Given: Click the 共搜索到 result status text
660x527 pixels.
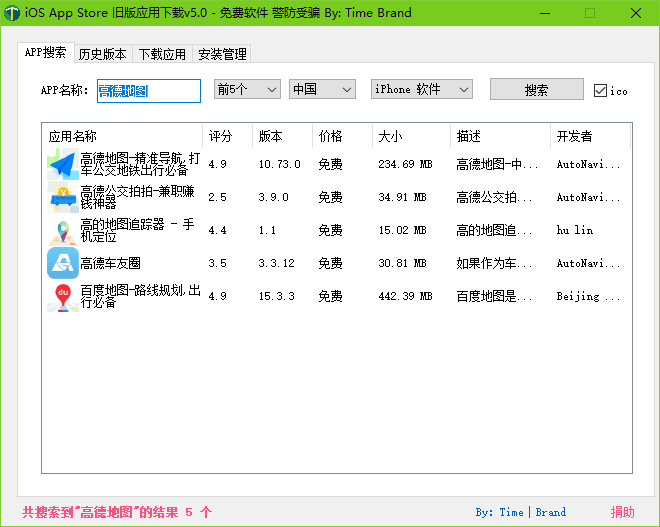Looking at the screenshot, I should tap(117, 512).
